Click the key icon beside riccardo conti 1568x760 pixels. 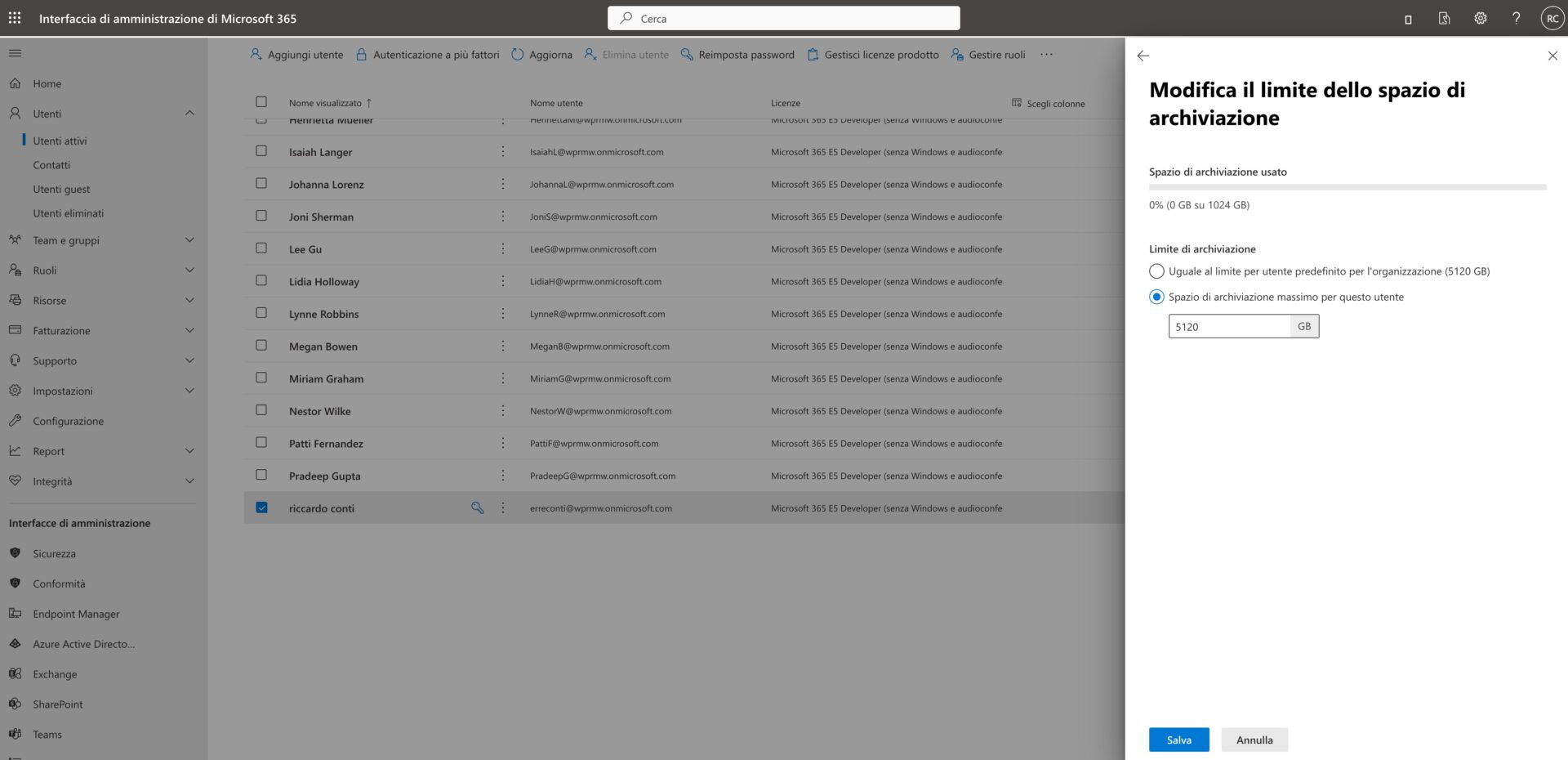(x=478, y=508)
